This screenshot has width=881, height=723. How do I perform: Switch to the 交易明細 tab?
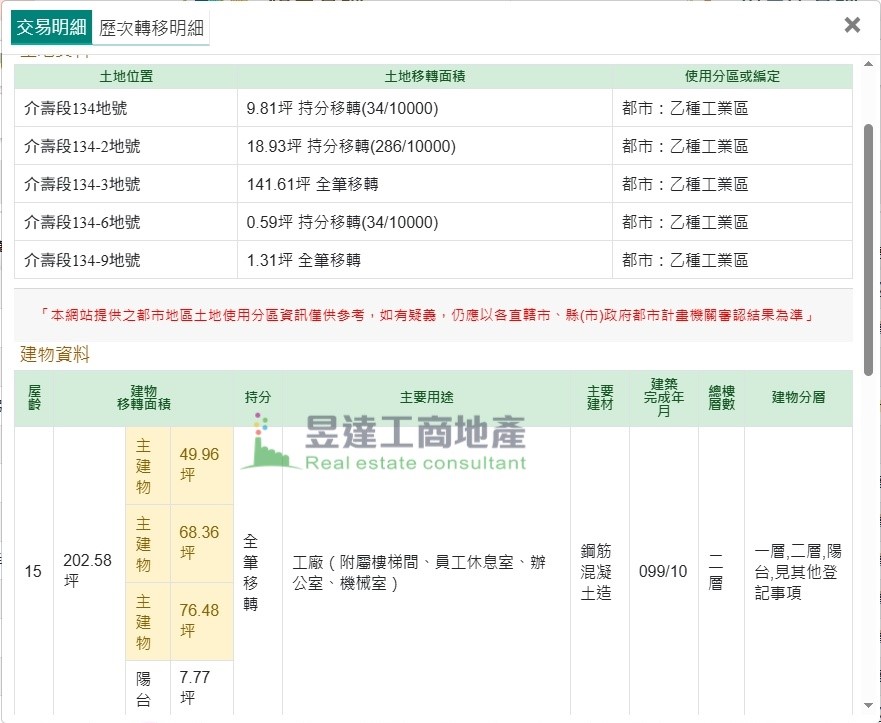[x=51, y=27]
